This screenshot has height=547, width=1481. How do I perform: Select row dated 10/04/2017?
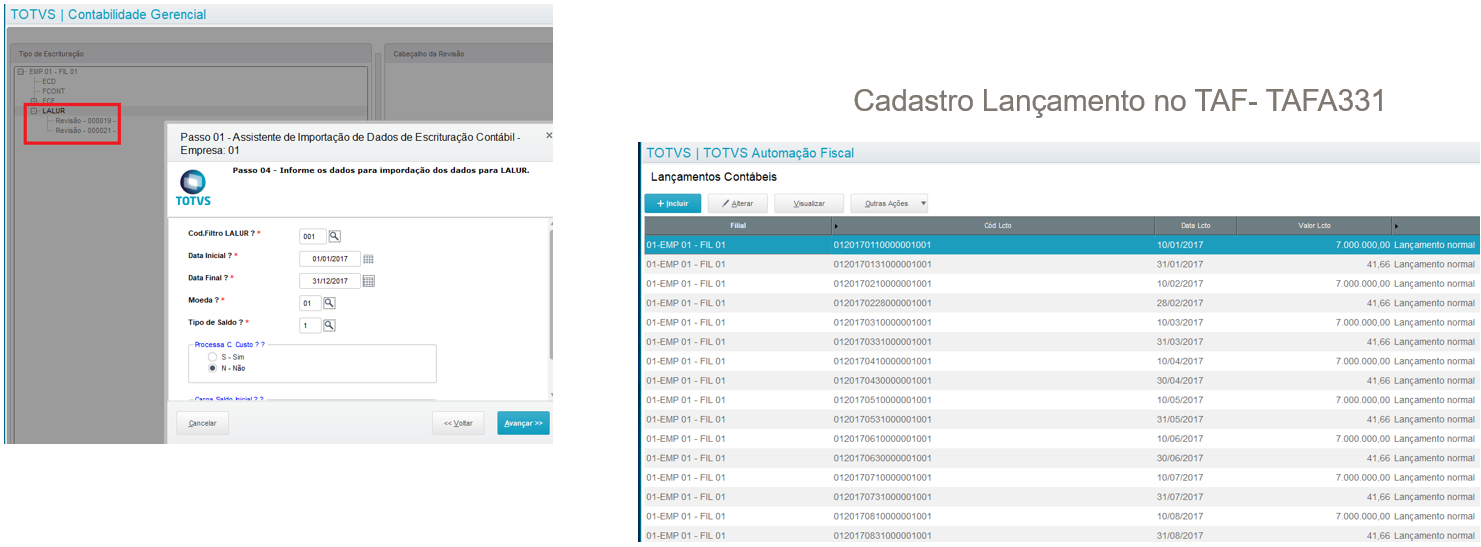1060,361
